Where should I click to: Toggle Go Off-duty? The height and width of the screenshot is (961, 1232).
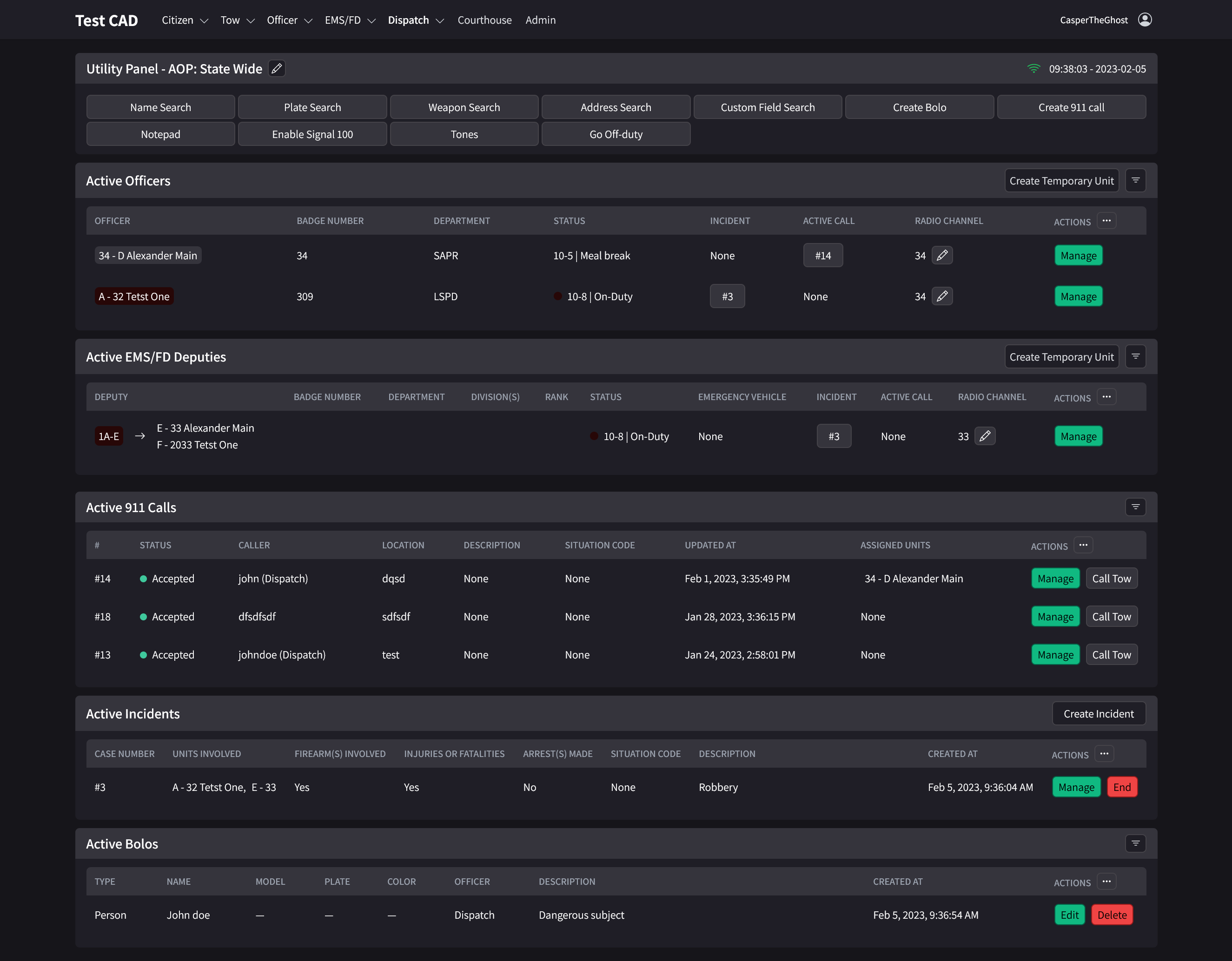tap(616, 134)
